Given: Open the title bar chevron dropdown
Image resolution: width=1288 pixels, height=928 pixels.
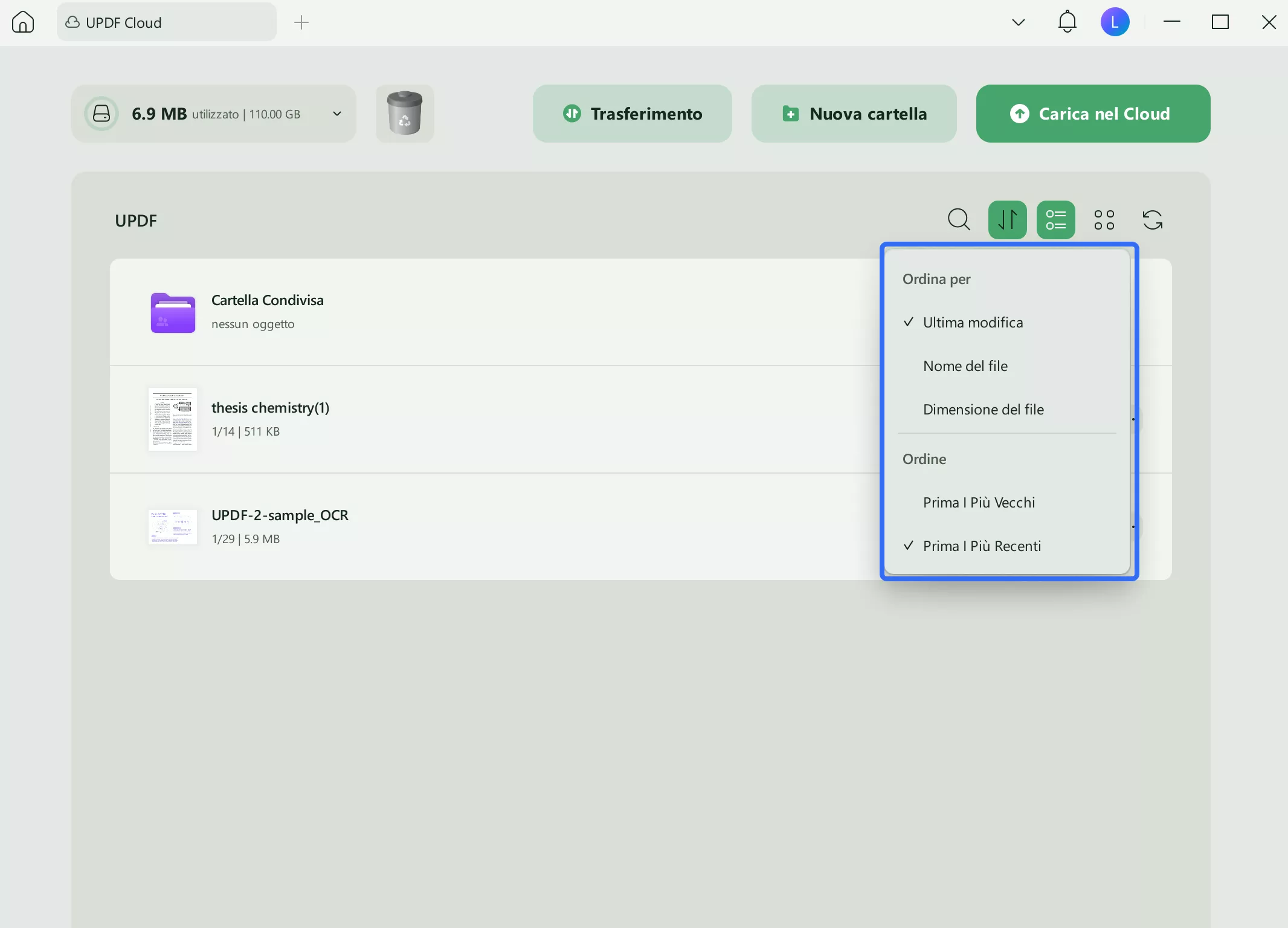Looking at the screenshot, I should point(1018,22).
